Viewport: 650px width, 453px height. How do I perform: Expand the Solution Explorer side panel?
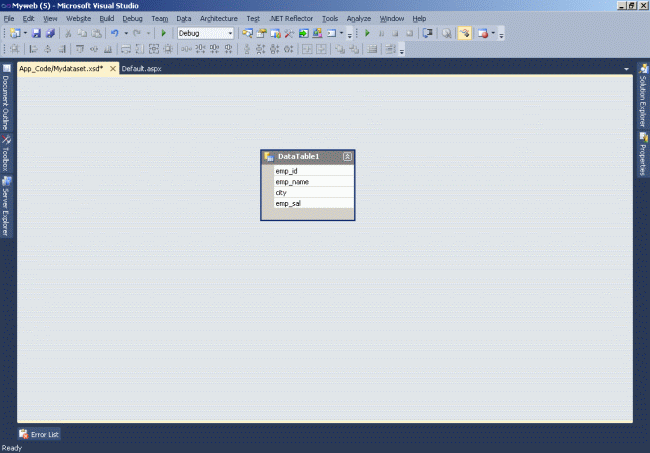pyautogui.click(x=643, y=95)
